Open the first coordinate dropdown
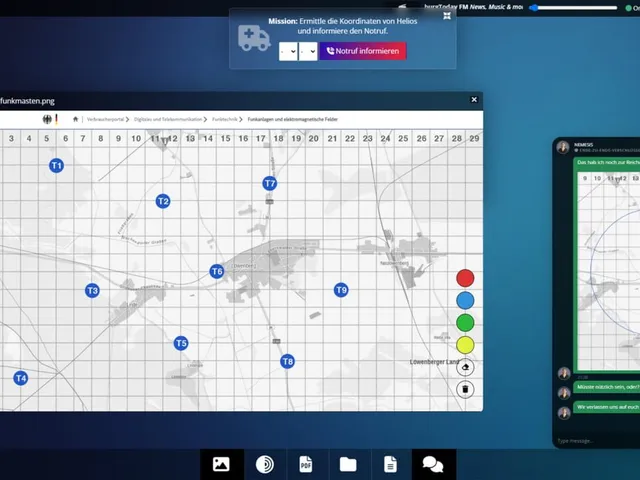 288,51
